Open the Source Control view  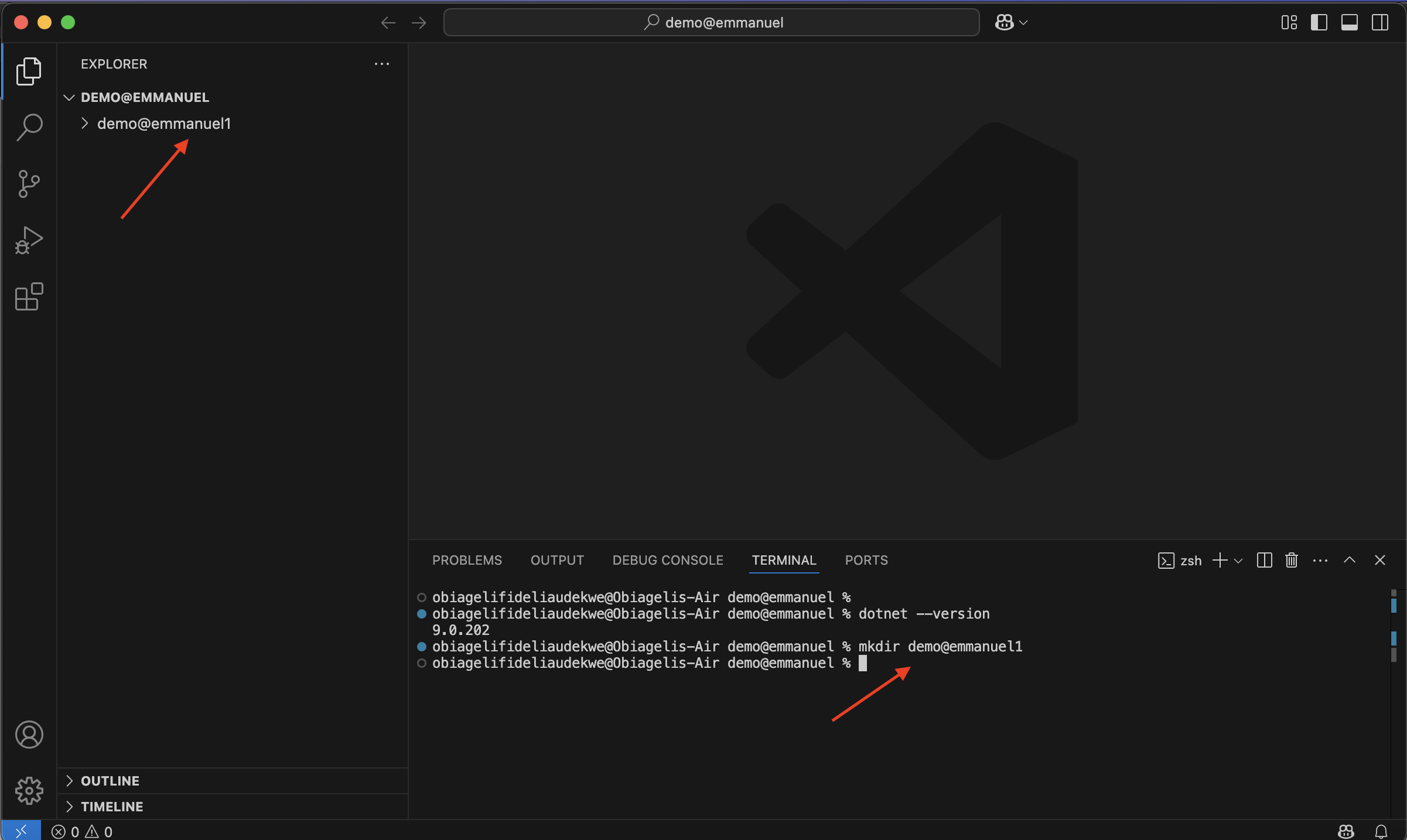[x=29, y=184]
